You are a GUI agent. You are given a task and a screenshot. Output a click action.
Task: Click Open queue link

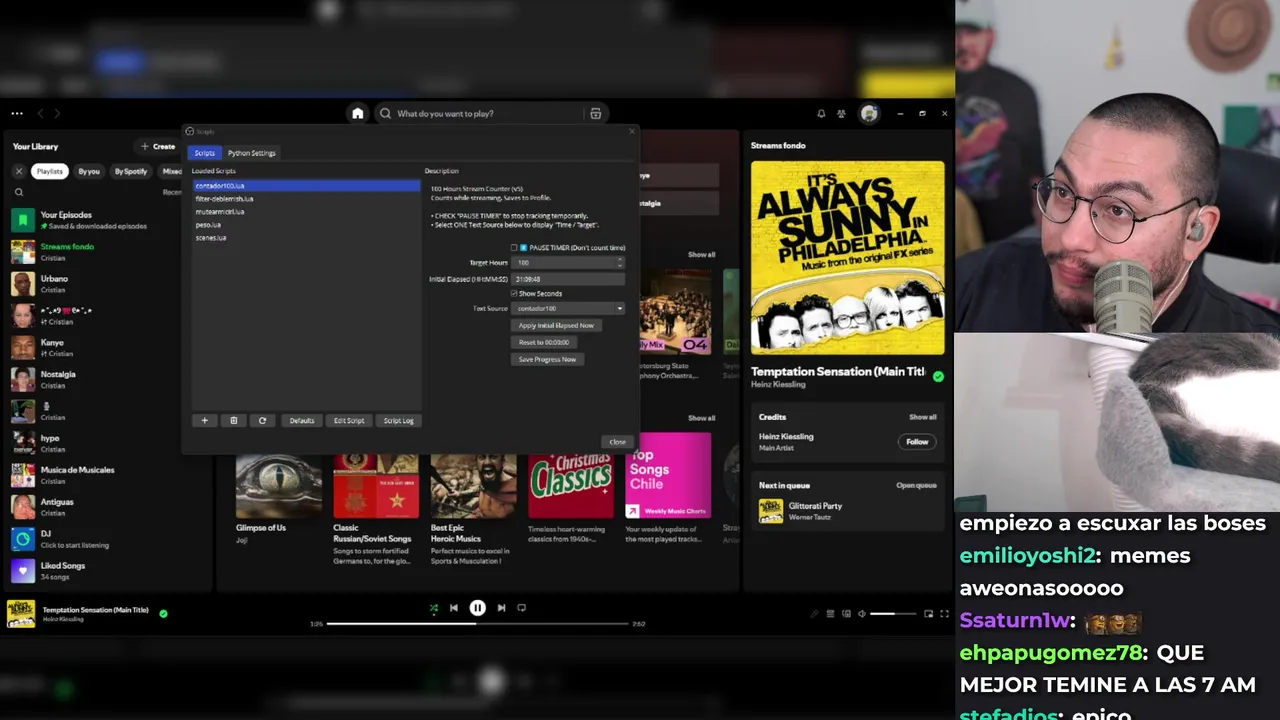[916, 485]
